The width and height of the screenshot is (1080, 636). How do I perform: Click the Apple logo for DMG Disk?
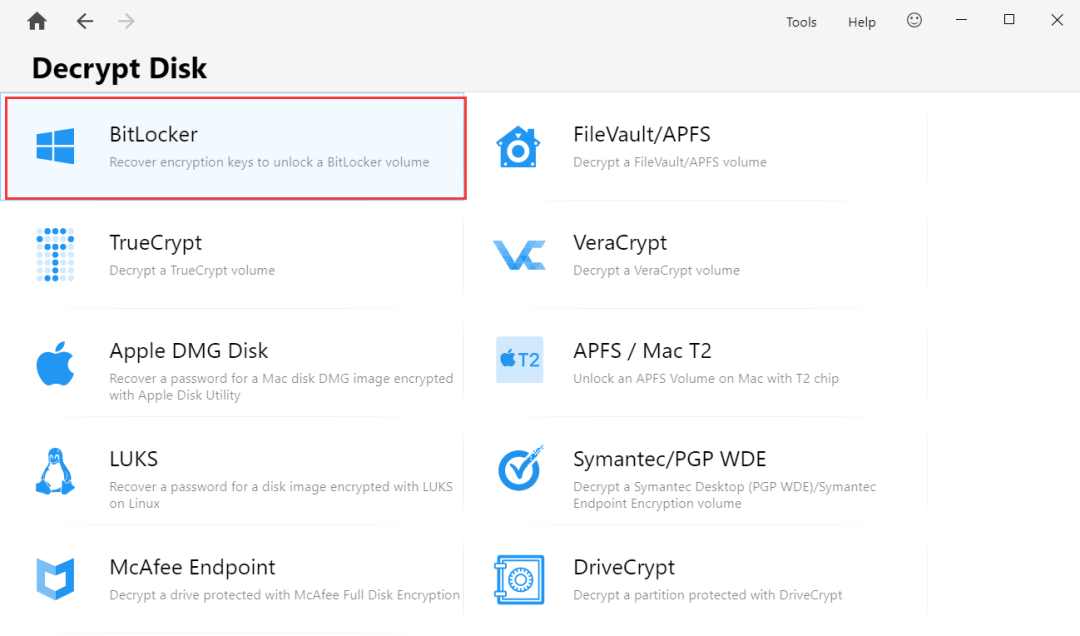pos(55,362)
